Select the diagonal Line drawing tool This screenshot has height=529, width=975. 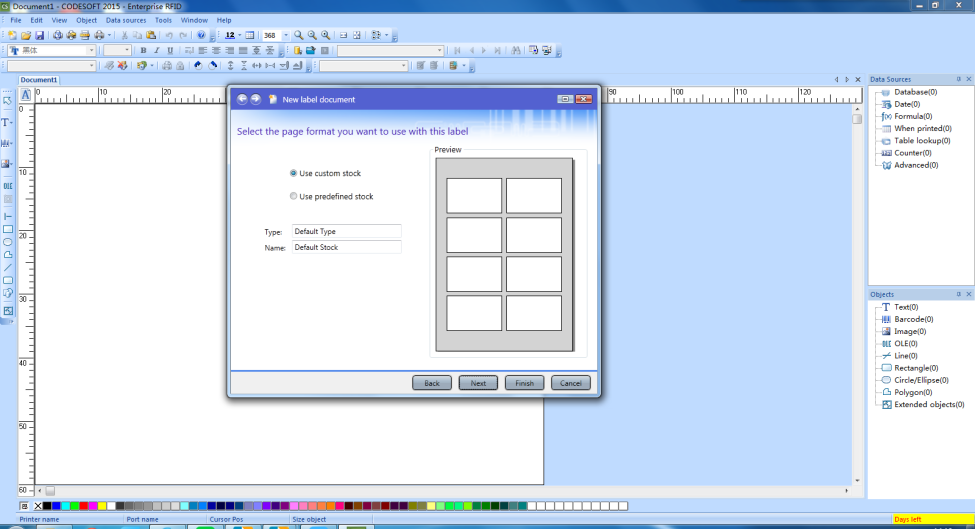7,268
